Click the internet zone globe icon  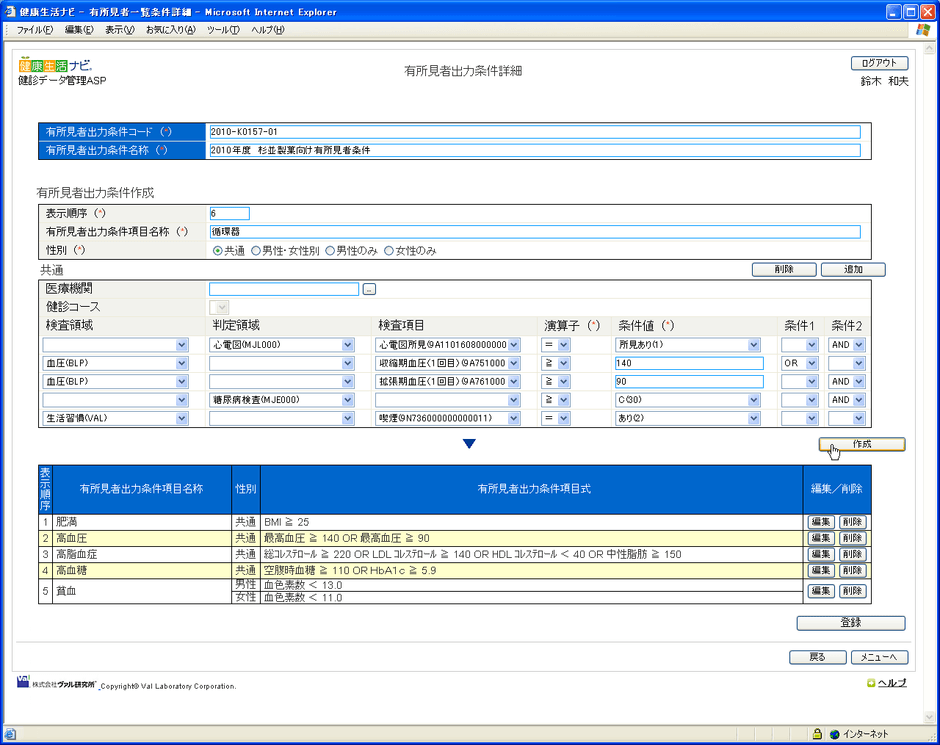(833, 733)
